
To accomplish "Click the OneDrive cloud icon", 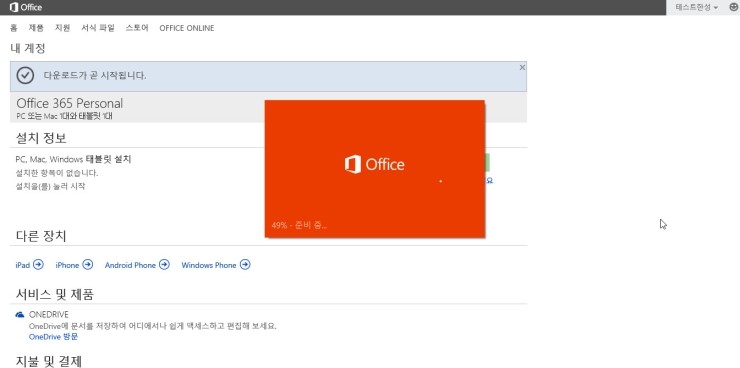I will click(x=20, y=315).
